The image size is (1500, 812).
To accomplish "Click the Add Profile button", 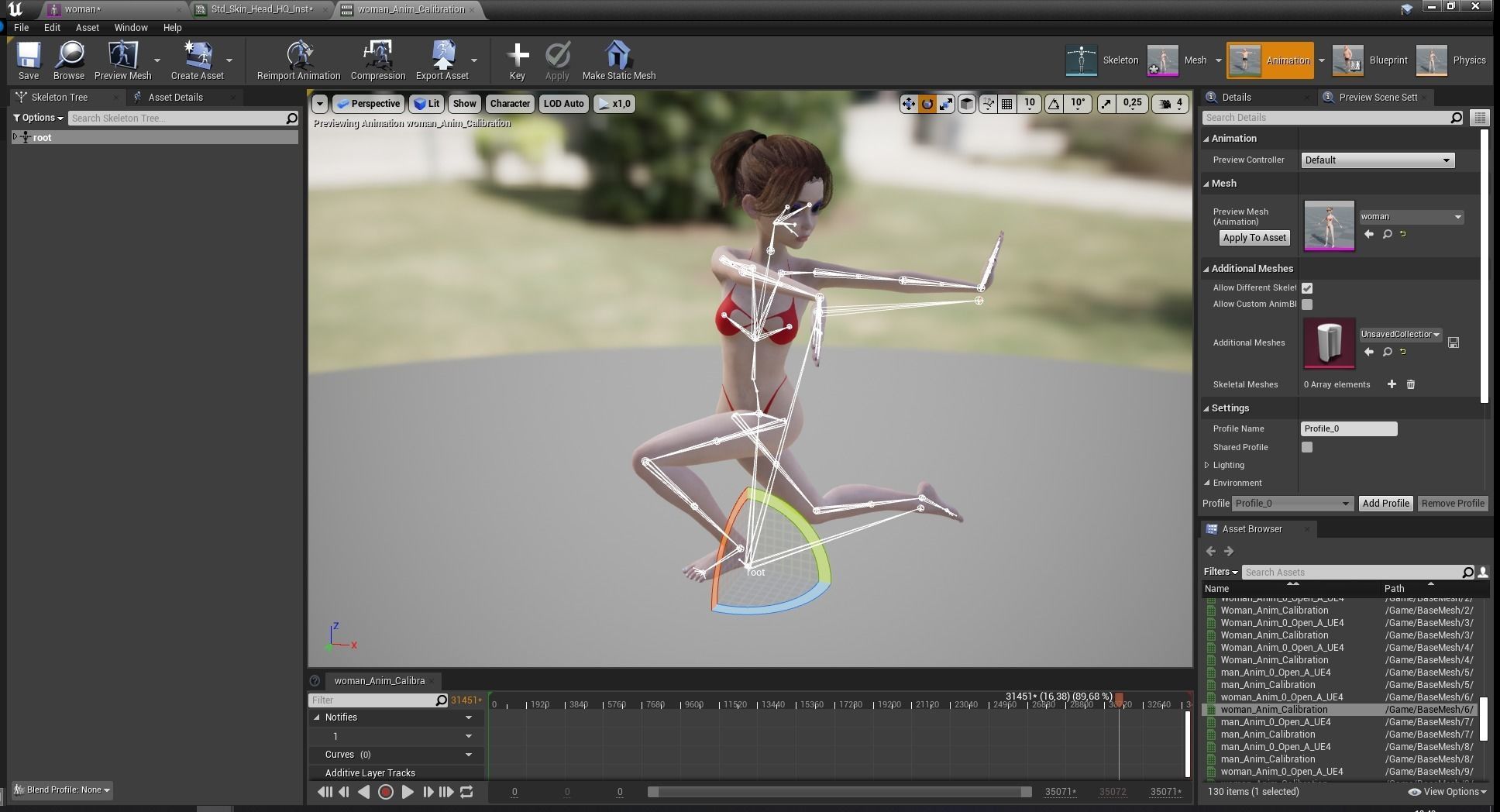I will (x=1385, y=504).
